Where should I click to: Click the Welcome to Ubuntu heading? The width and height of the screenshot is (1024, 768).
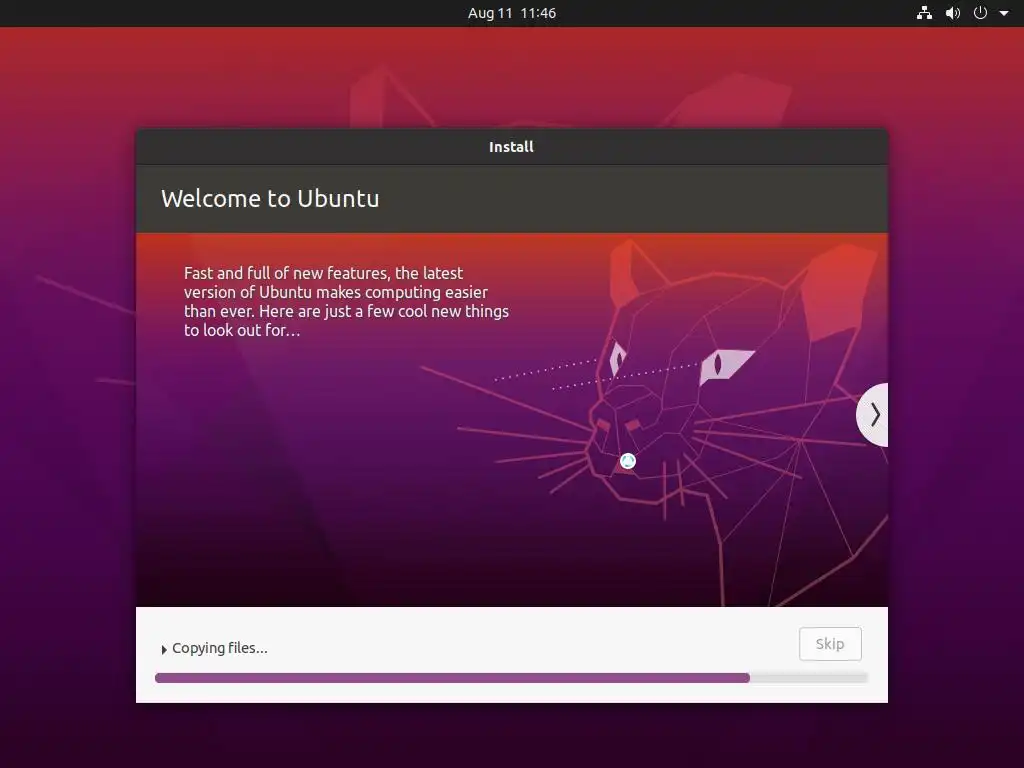pos(270,199)
